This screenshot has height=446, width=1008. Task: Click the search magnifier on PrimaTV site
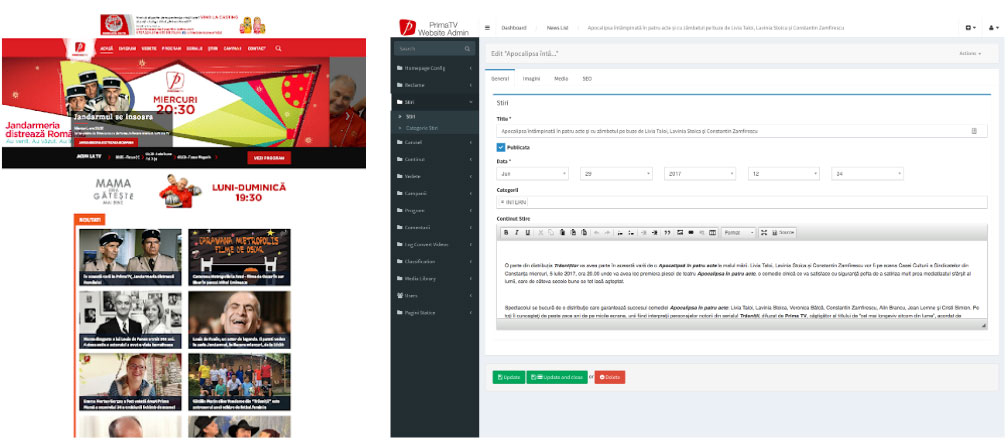[278, 48]
